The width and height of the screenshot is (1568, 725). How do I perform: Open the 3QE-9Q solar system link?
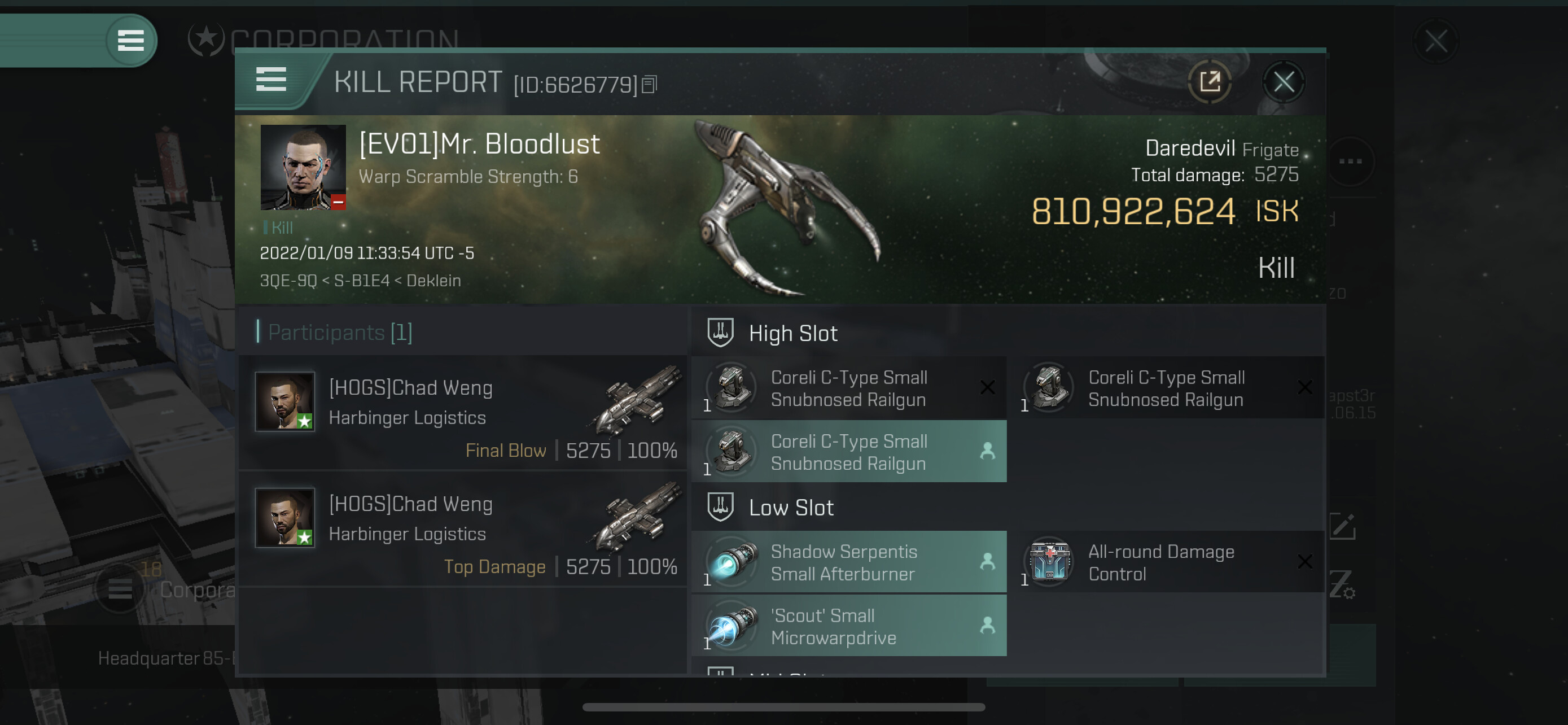(x=288, y=280)
